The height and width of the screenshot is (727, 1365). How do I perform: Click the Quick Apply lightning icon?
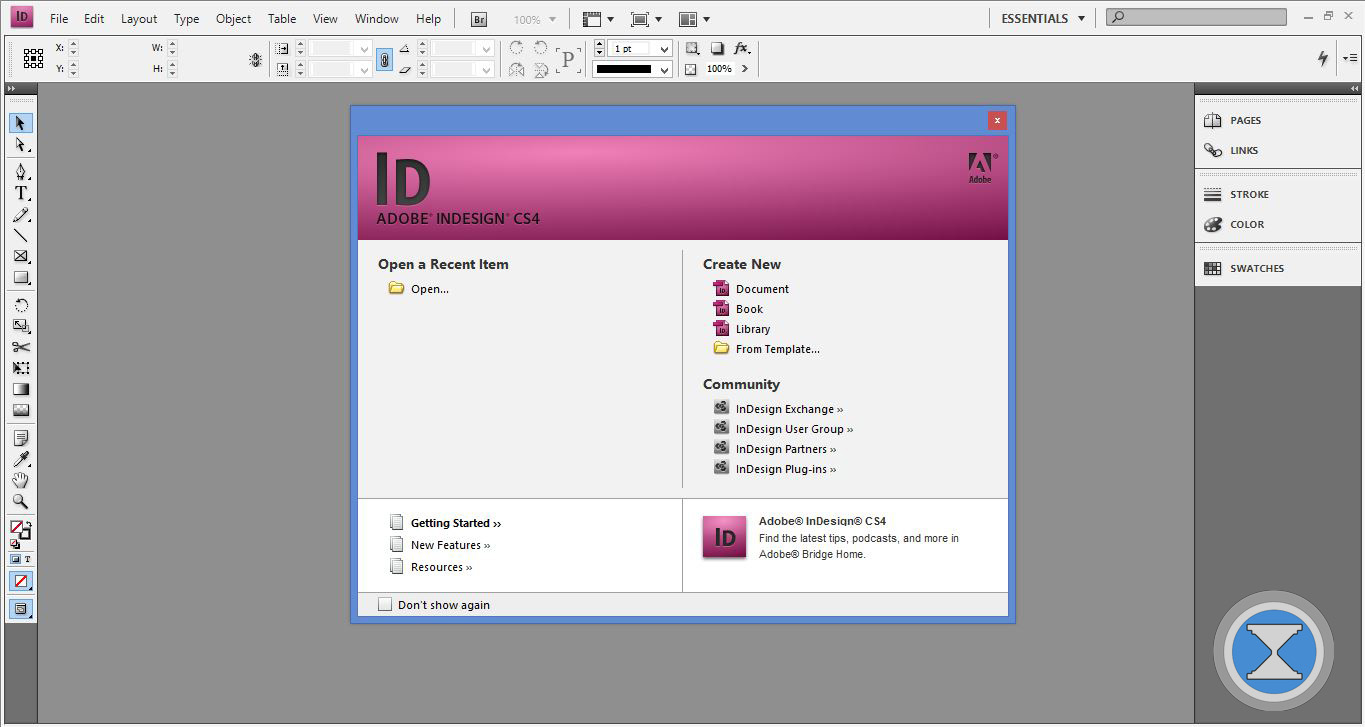click(1323, 58)
